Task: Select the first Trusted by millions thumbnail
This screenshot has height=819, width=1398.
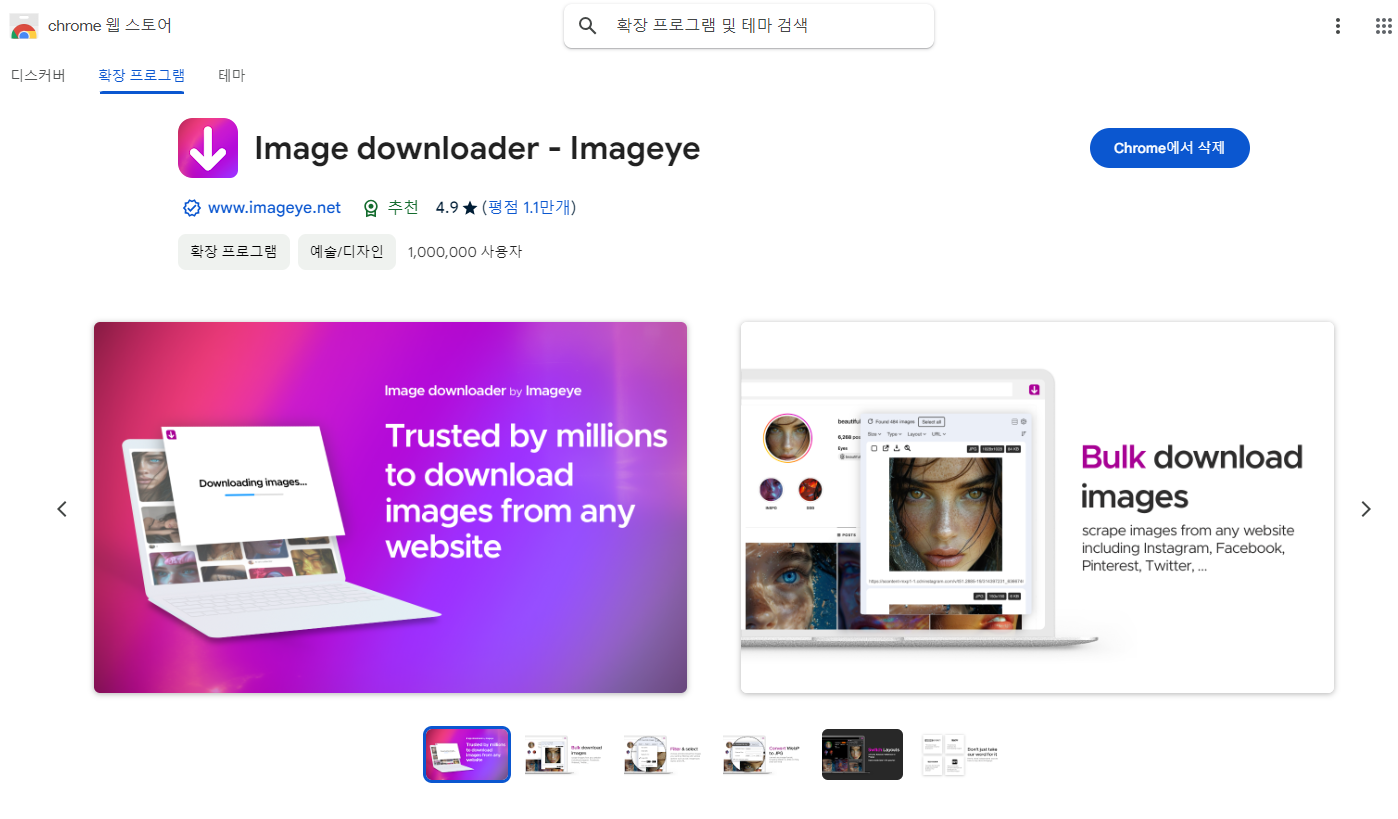Action: [x=467, y=754]
